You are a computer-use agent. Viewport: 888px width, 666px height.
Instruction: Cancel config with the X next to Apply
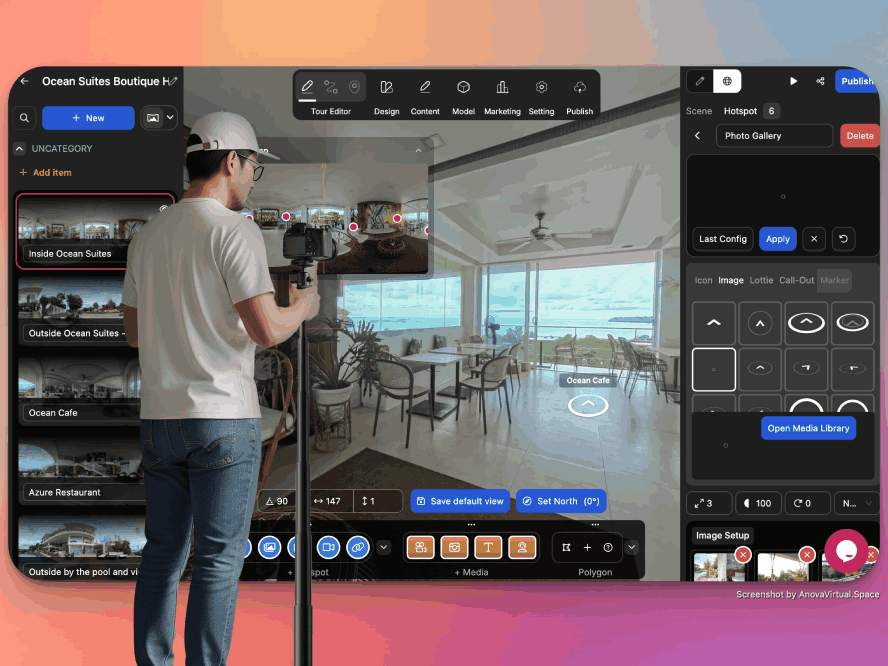(814, 239)
